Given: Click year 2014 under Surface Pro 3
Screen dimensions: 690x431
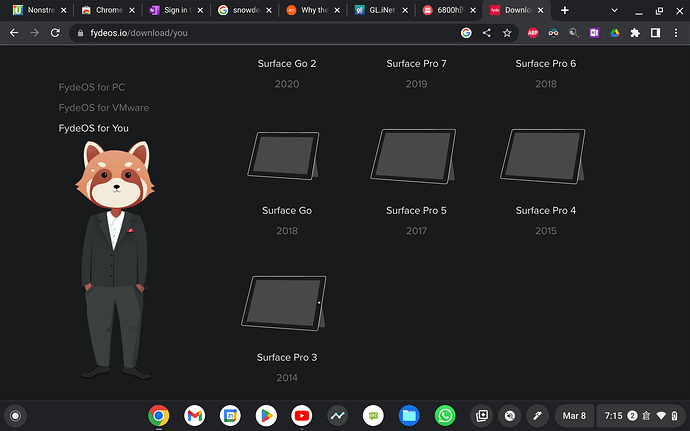Looking at the screenshot, I should [x=287, y=378].
